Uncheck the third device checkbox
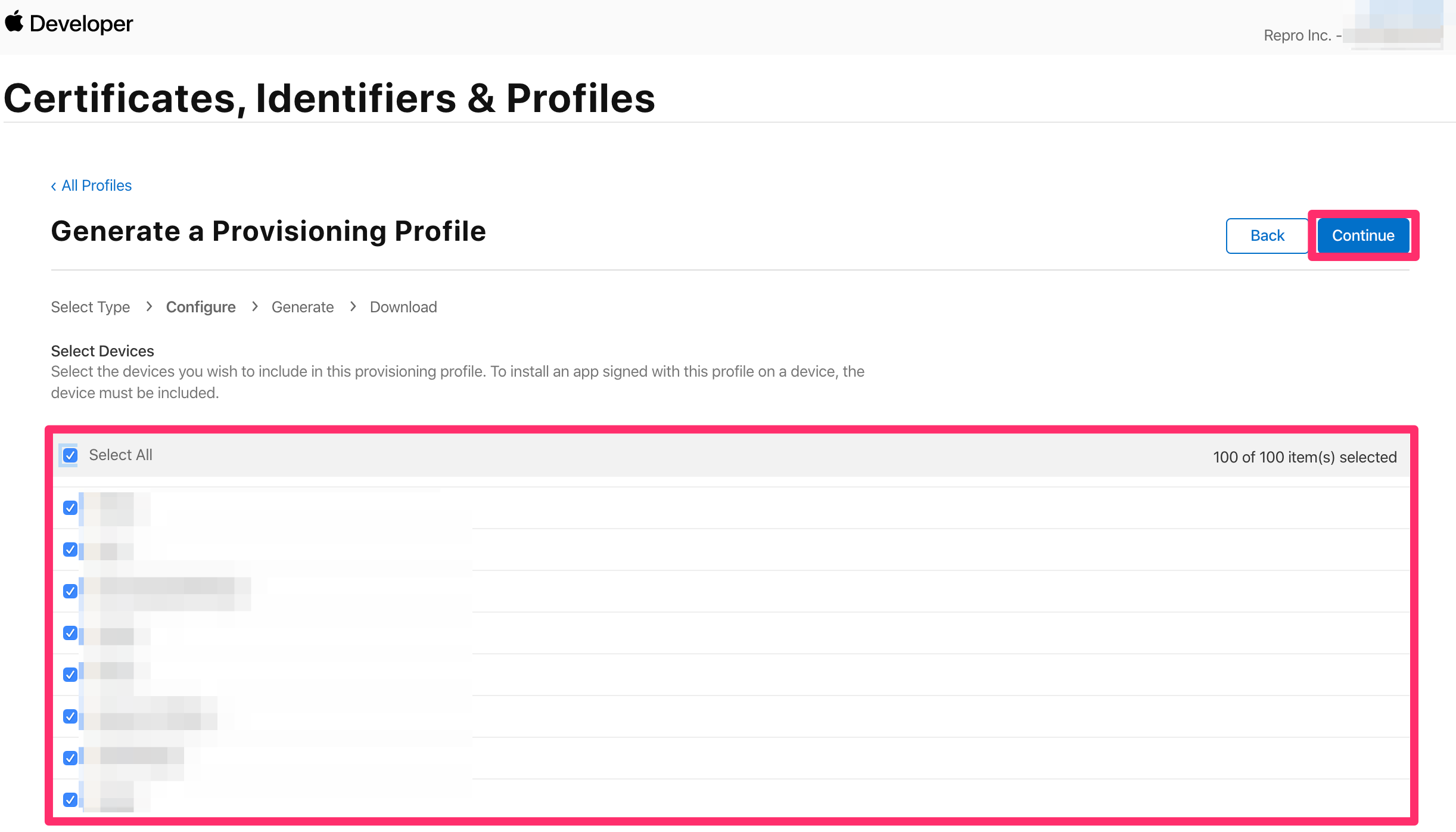 (x=70, y=591)
